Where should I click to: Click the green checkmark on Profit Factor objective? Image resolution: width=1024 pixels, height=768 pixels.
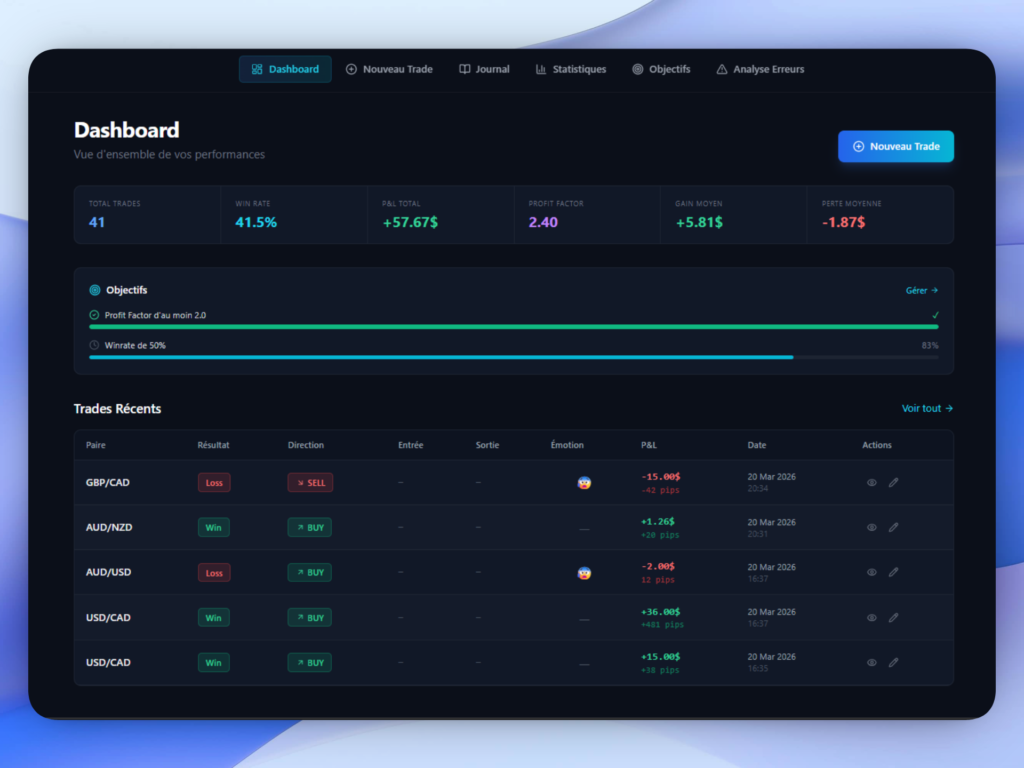(936, 314)
